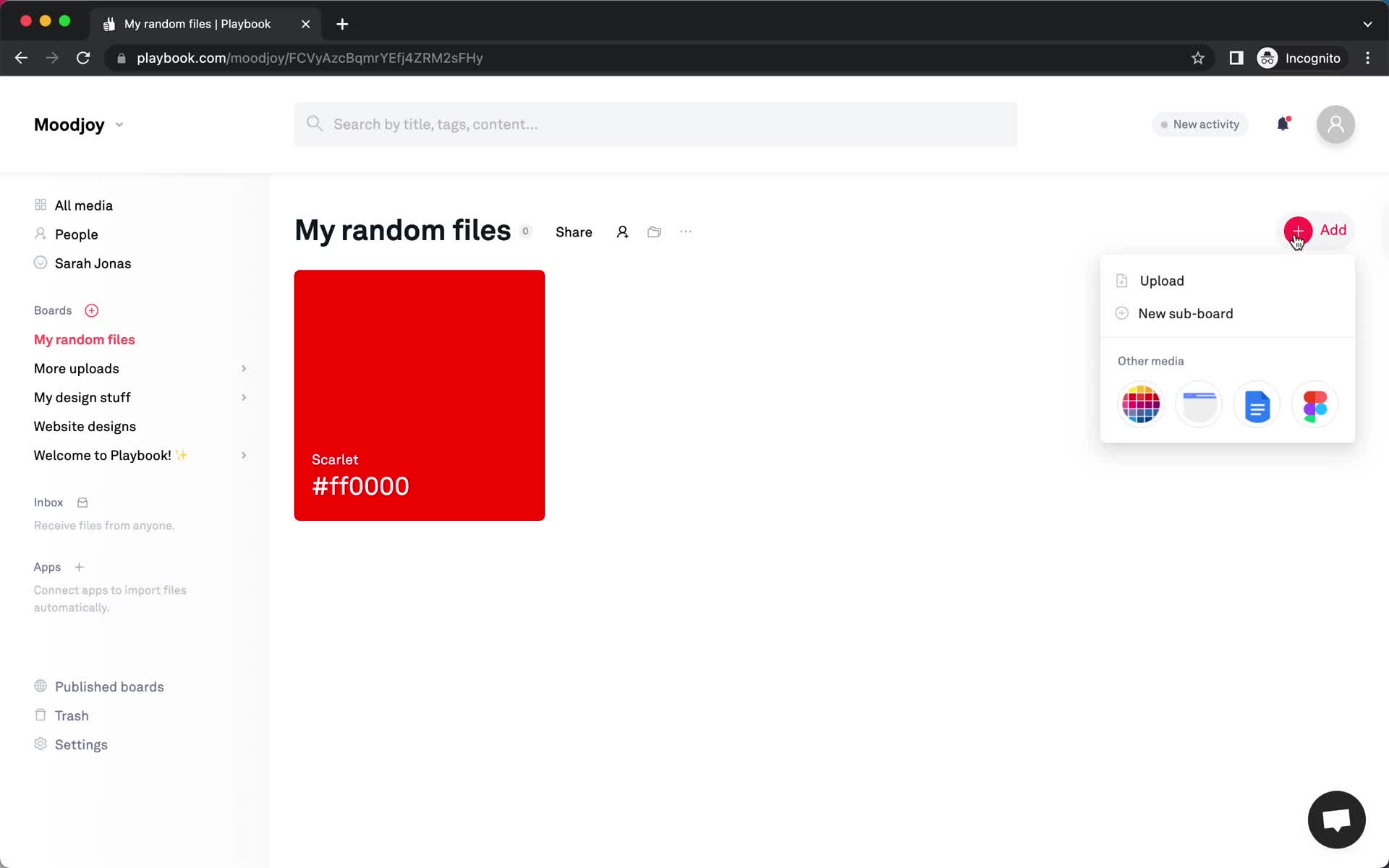Viewport: 1389px width, 868px height.
Task: Click the People sidebar item
Action: (76, 234)
